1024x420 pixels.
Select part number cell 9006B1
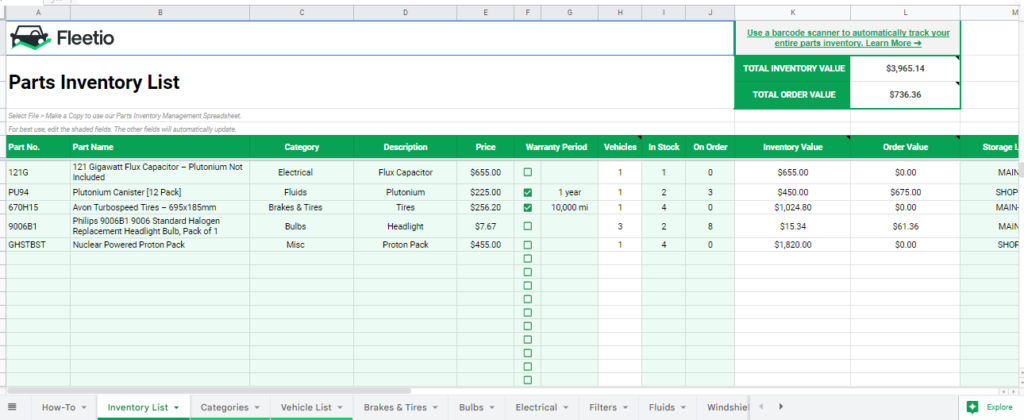coord(38,226)
